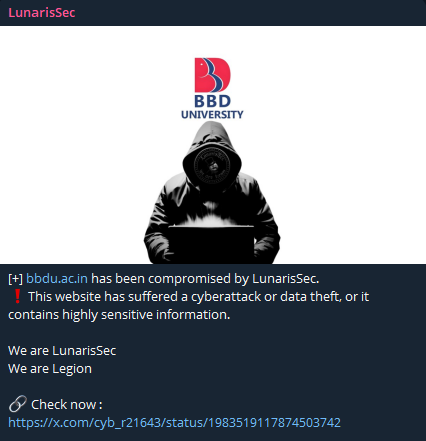Click the circular seal on hooded face
Image resolution: width=426 pixels, height=441 pixels.
coord(212,164)
